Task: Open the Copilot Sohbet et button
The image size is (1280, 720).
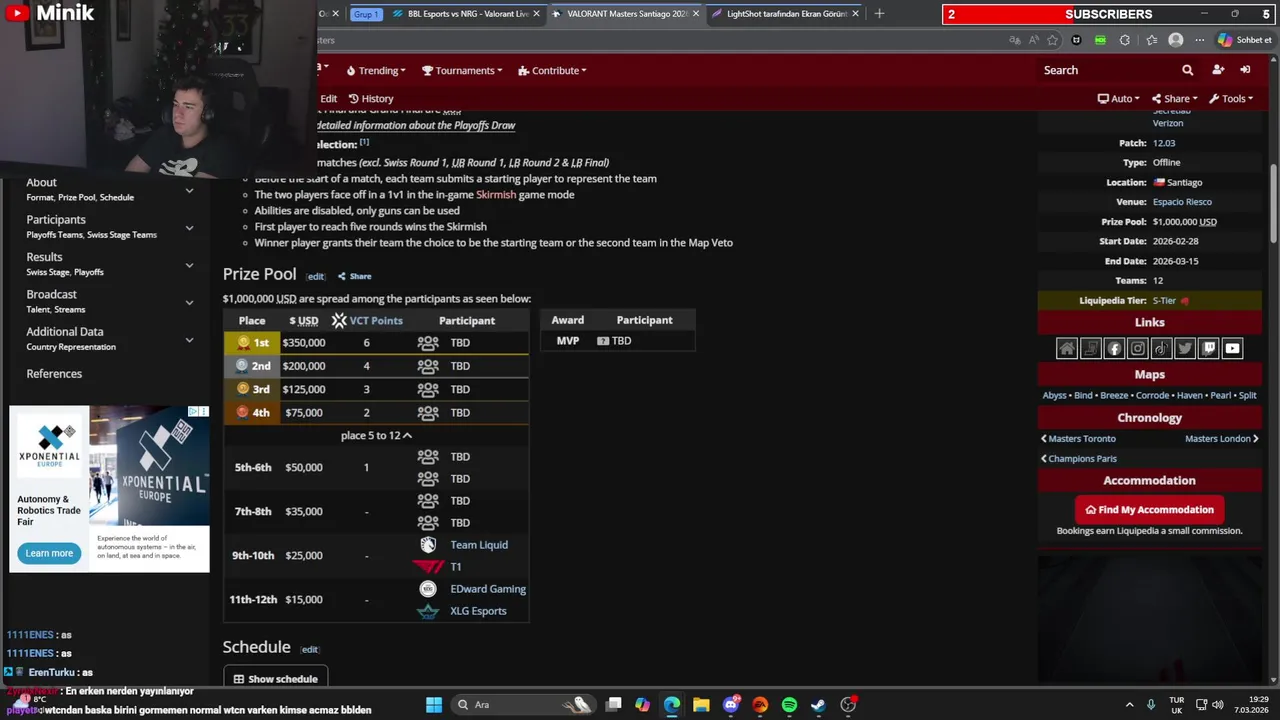Action: tap(1245, 40)
